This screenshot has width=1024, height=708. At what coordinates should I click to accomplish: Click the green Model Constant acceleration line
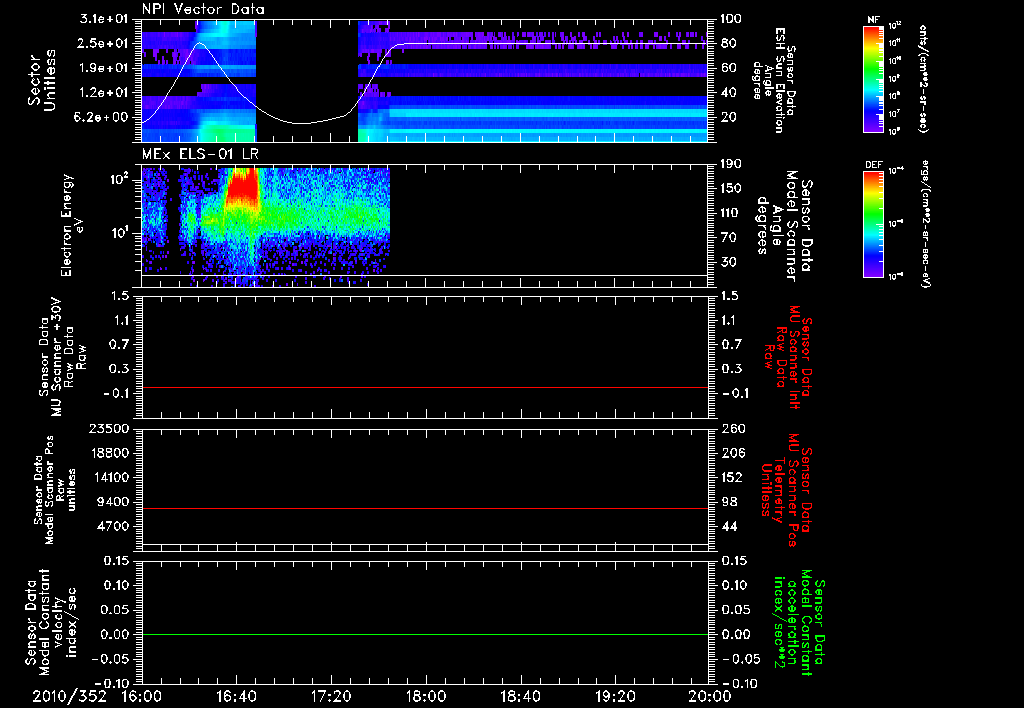pos(425,634)
